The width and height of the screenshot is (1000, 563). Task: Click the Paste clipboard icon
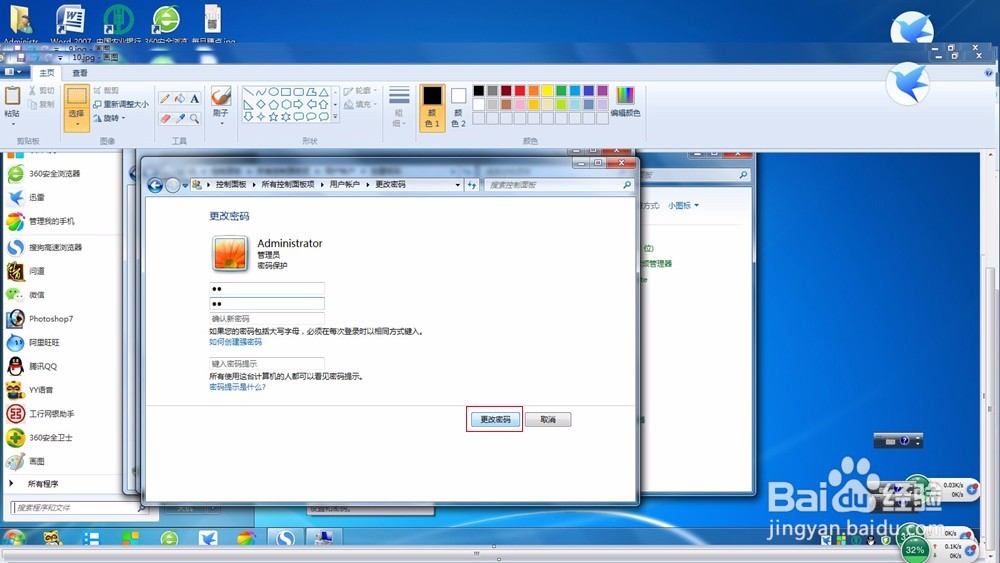[12, 96]
